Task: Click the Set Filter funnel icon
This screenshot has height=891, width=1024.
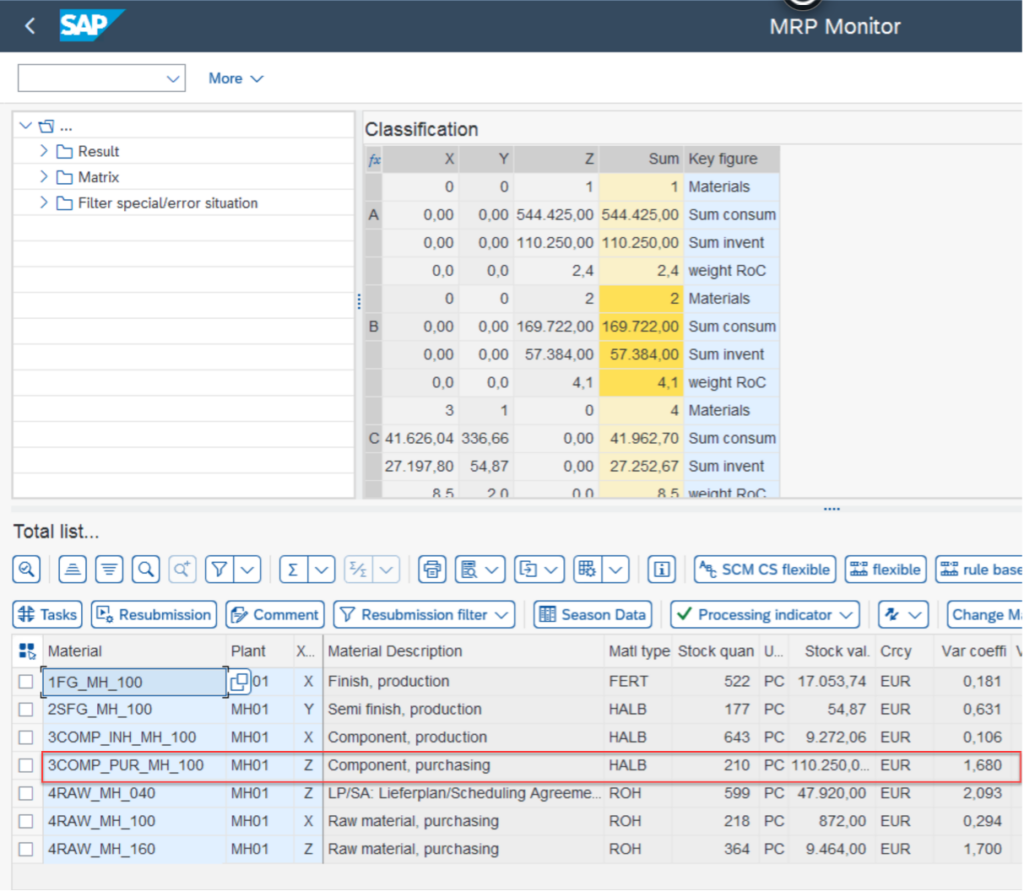Action: pyautogui.click(x=219, y=569)
